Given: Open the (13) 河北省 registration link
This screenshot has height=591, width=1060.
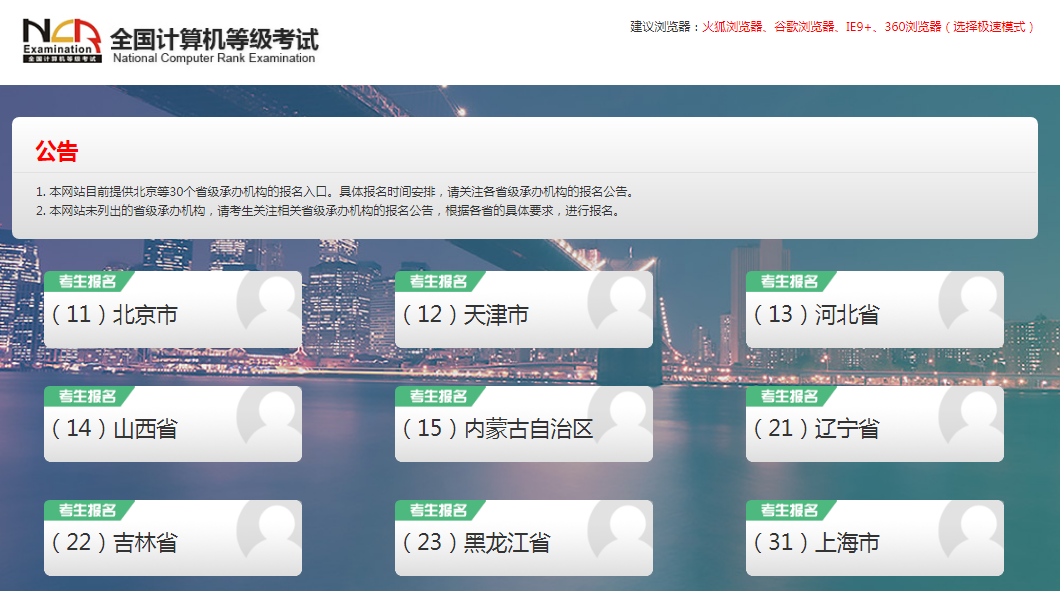Looking at the screenshot, I should coord(817,315).
